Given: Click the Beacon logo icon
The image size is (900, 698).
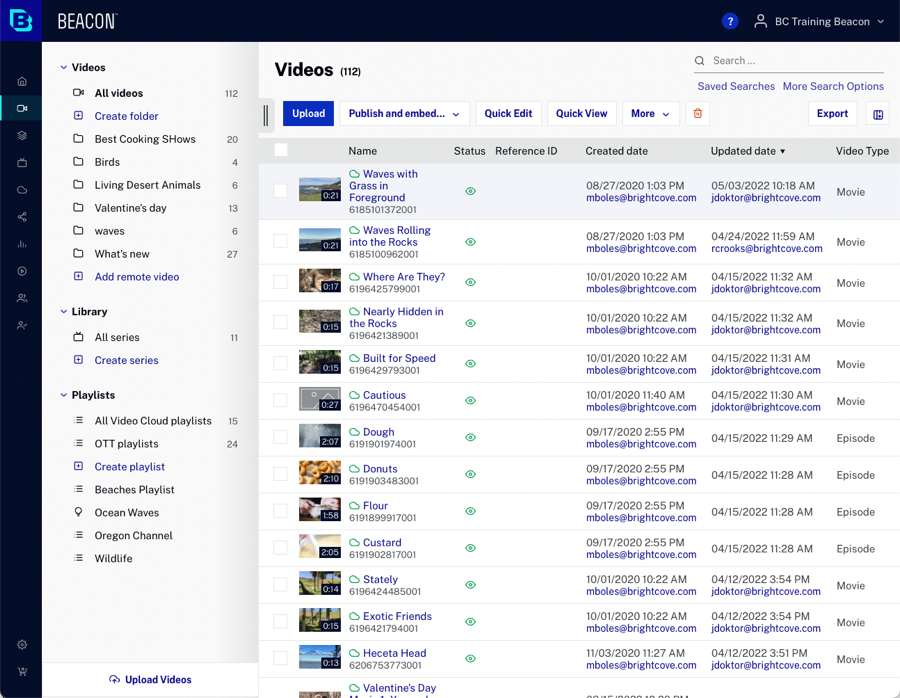Looking at the screenshot, I should pos(21,21).
